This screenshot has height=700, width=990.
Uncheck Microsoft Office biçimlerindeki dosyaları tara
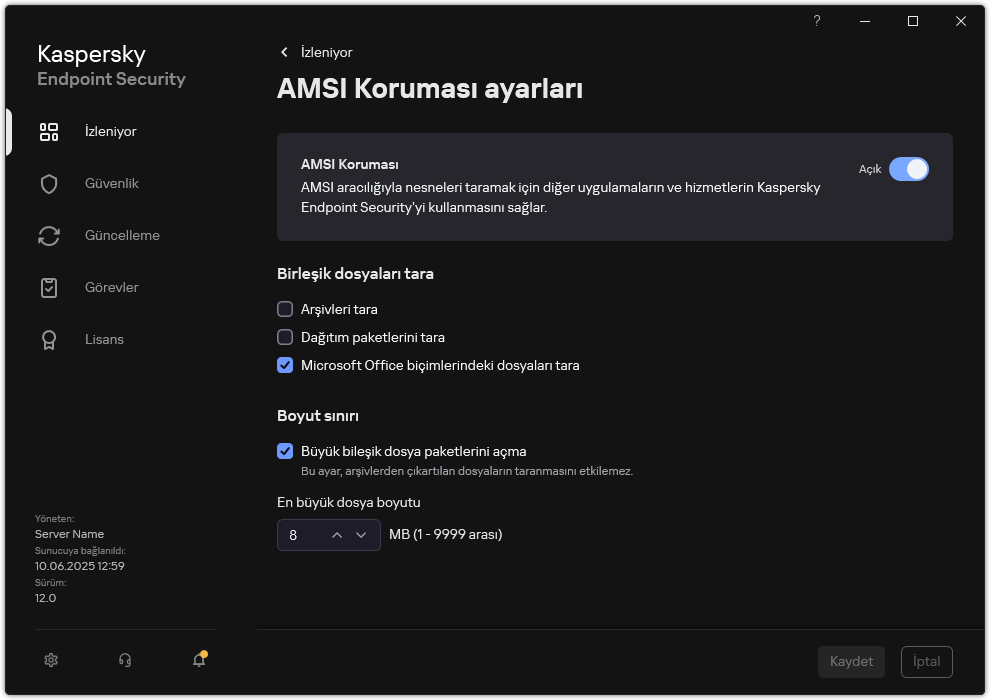click(x=285, y=365)
